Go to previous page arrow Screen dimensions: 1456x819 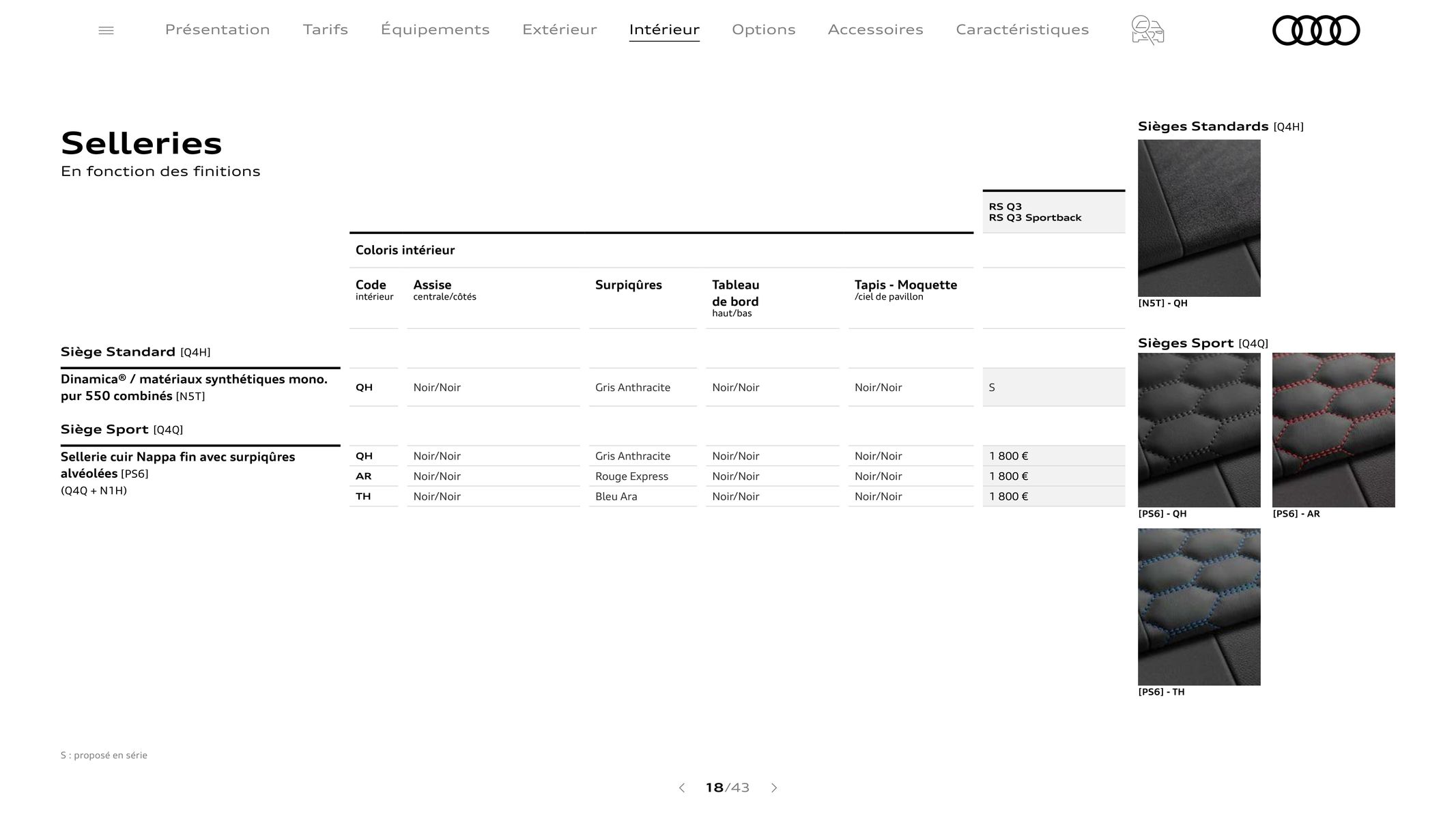pos(681,788)
